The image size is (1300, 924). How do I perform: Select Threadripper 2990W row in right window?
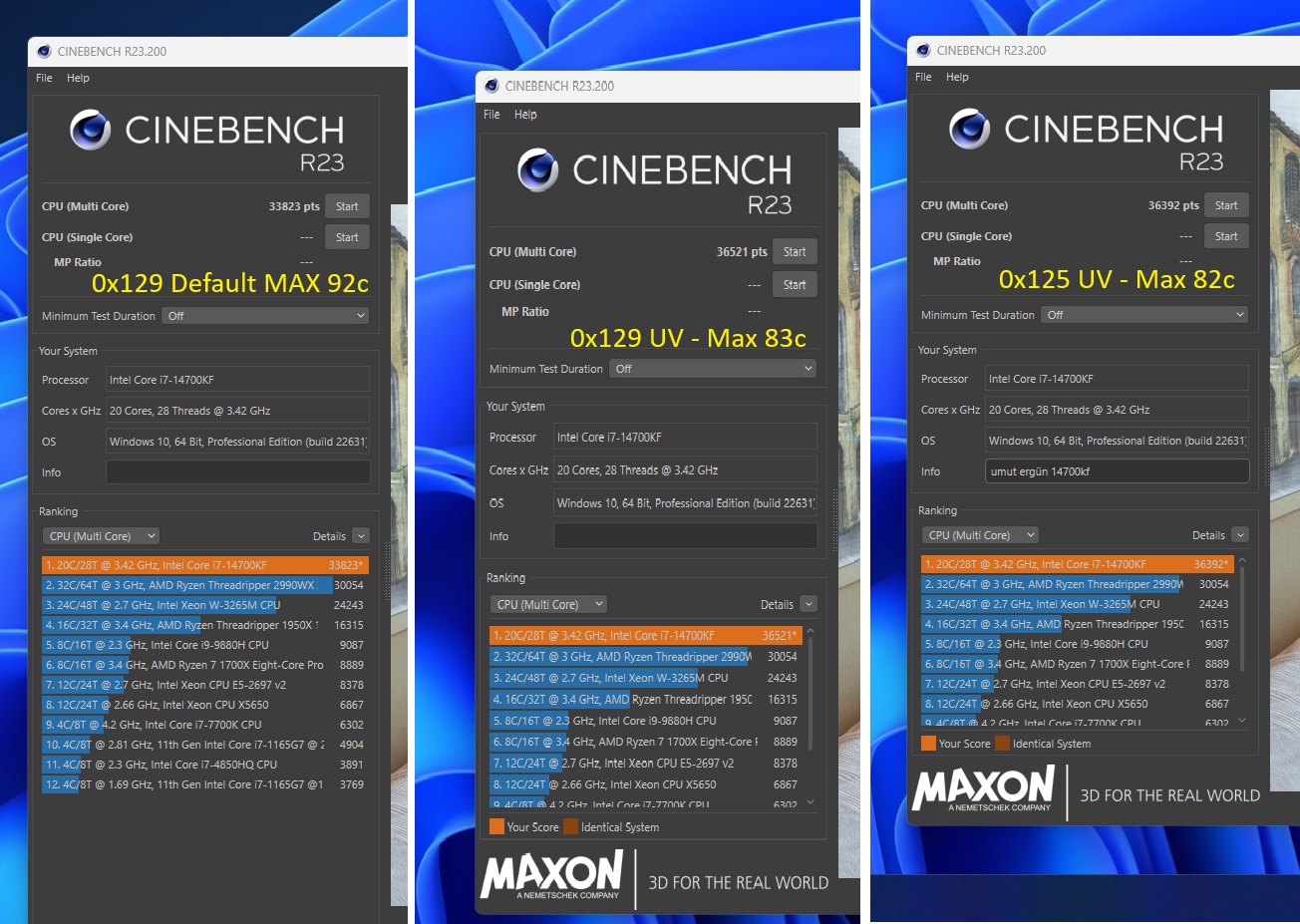(1078, 584)
